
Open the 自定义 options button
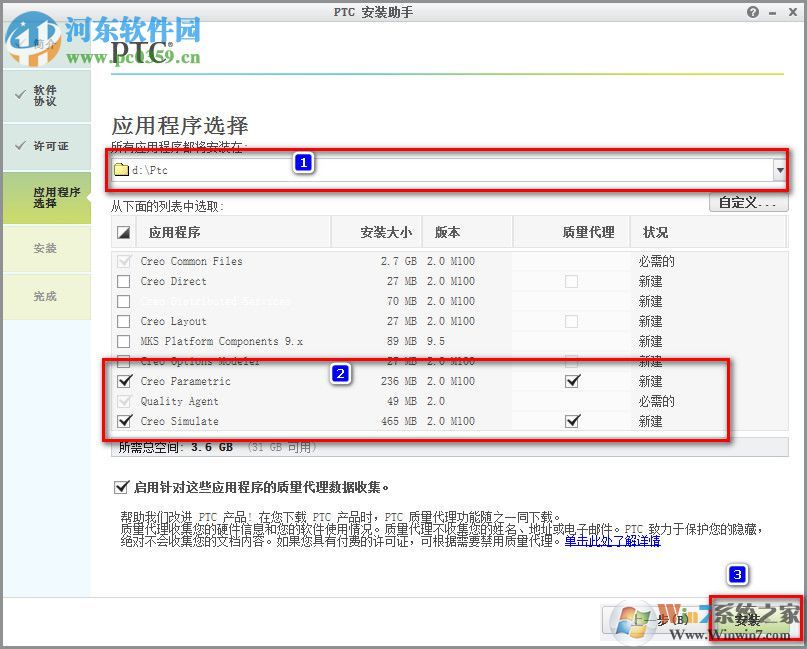pos(749,202)
